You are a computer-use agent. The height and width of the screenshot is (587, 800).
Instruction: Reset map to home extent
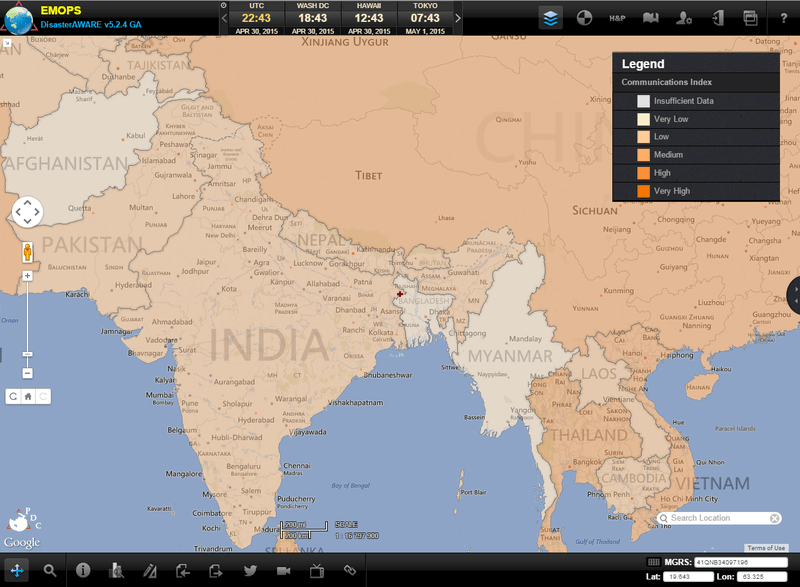pyautogui.click(x=29, y=396)
